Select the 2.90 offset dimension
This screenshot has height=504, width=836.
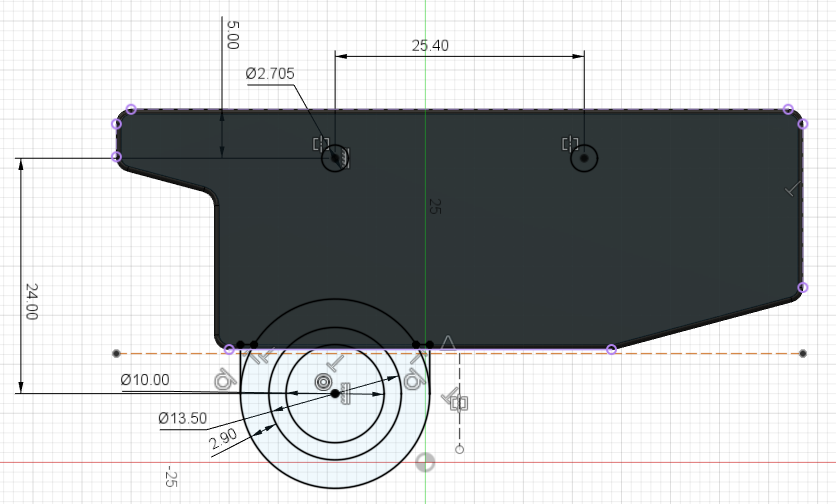click(x=223, y=439)
